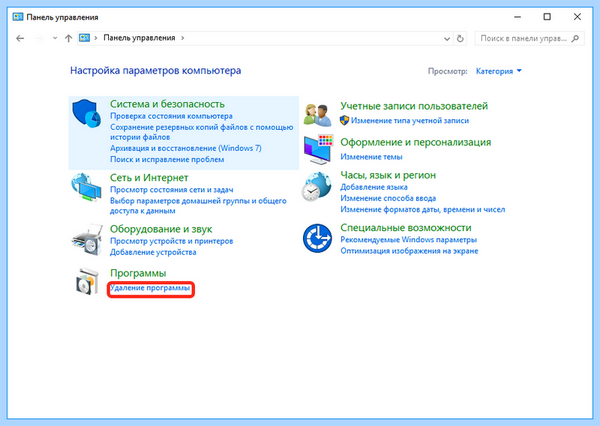Viewport: 600px width, 426px height.
Task: Open the Clock, Language and Region globe icon
Action: [x=316, y=186]
